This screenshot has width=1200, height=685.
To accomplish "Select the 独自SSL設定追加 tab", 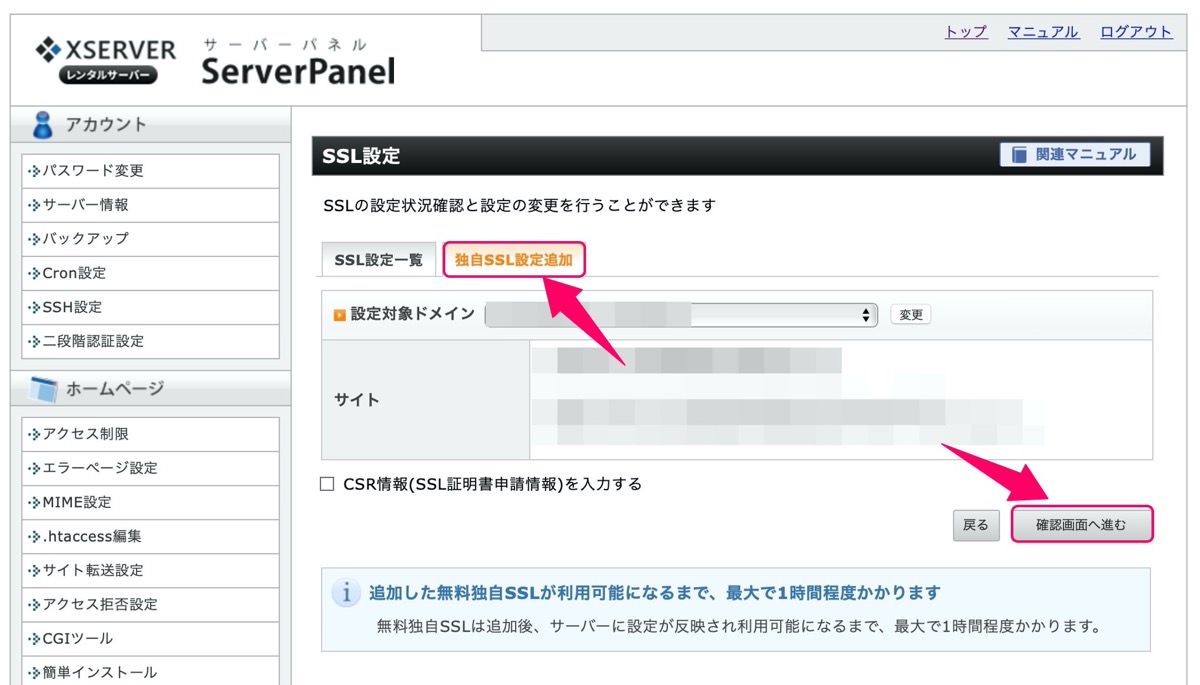I will [x=514, y=260].
